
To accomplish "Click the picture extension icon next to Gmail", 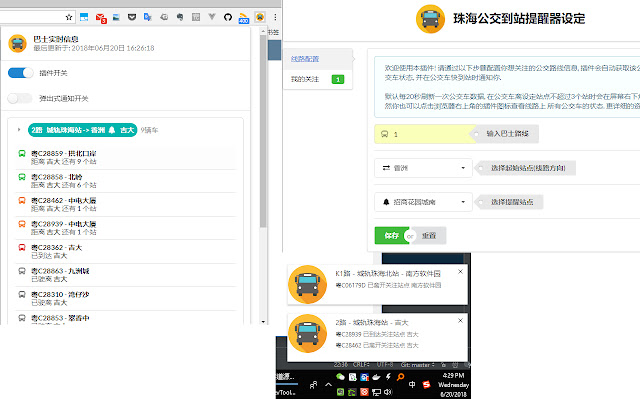I will click(116, 17).
